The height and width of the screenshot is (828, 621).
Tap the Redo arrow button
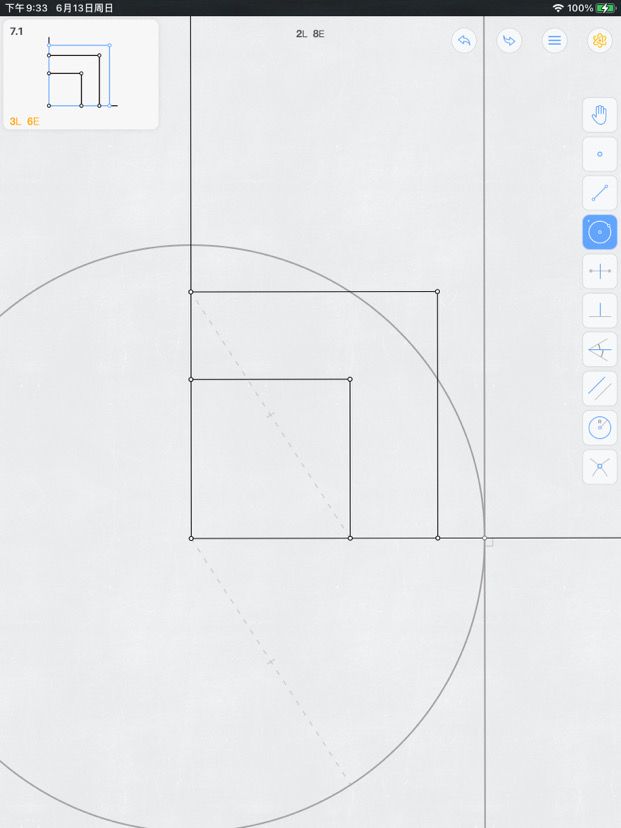coord(509,41)
